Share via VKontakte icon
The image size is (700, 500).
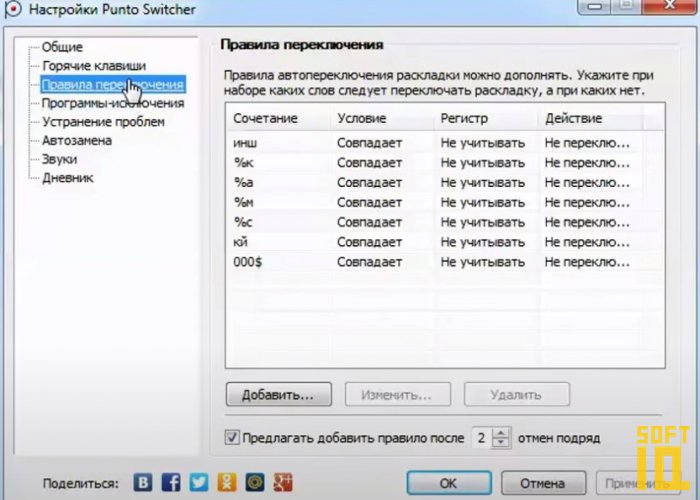[143, 483]
